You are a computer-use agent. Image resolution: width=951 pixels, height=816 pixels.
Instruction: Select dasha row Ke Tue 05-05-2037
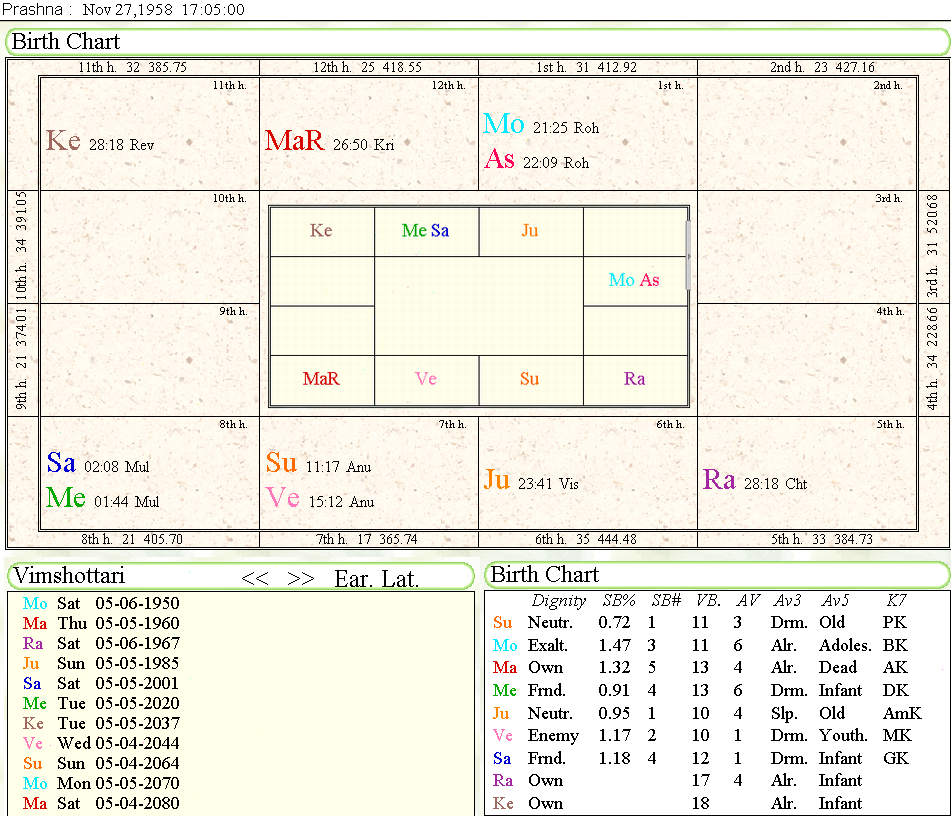pyautogui.click(x=101, y=724)
